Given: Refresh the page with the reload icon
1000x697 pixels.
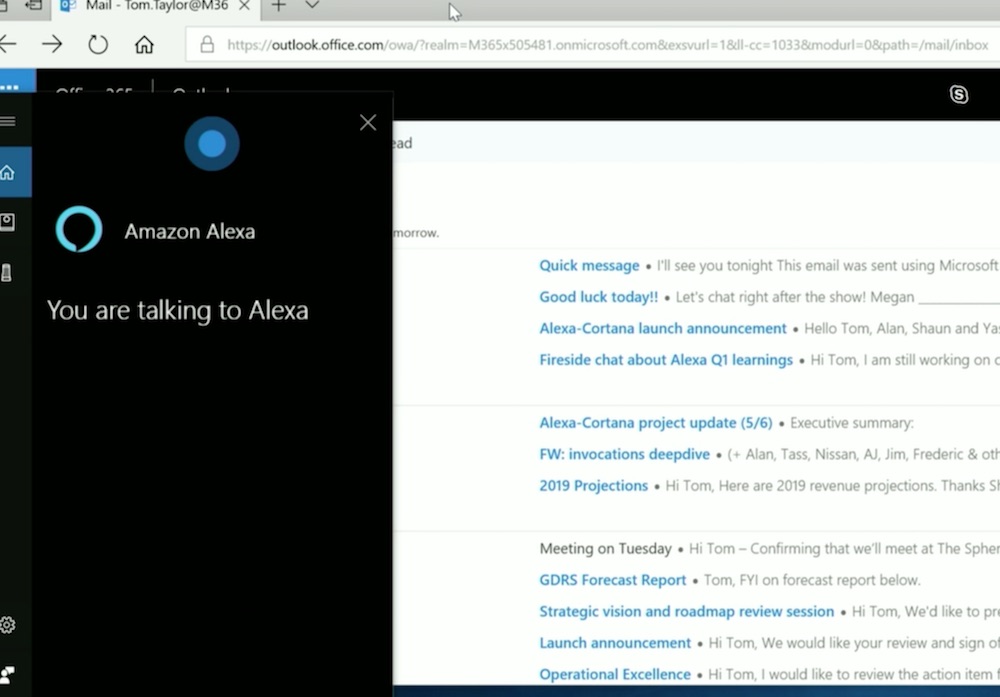Looking at the screenshot, I should 97,44.
